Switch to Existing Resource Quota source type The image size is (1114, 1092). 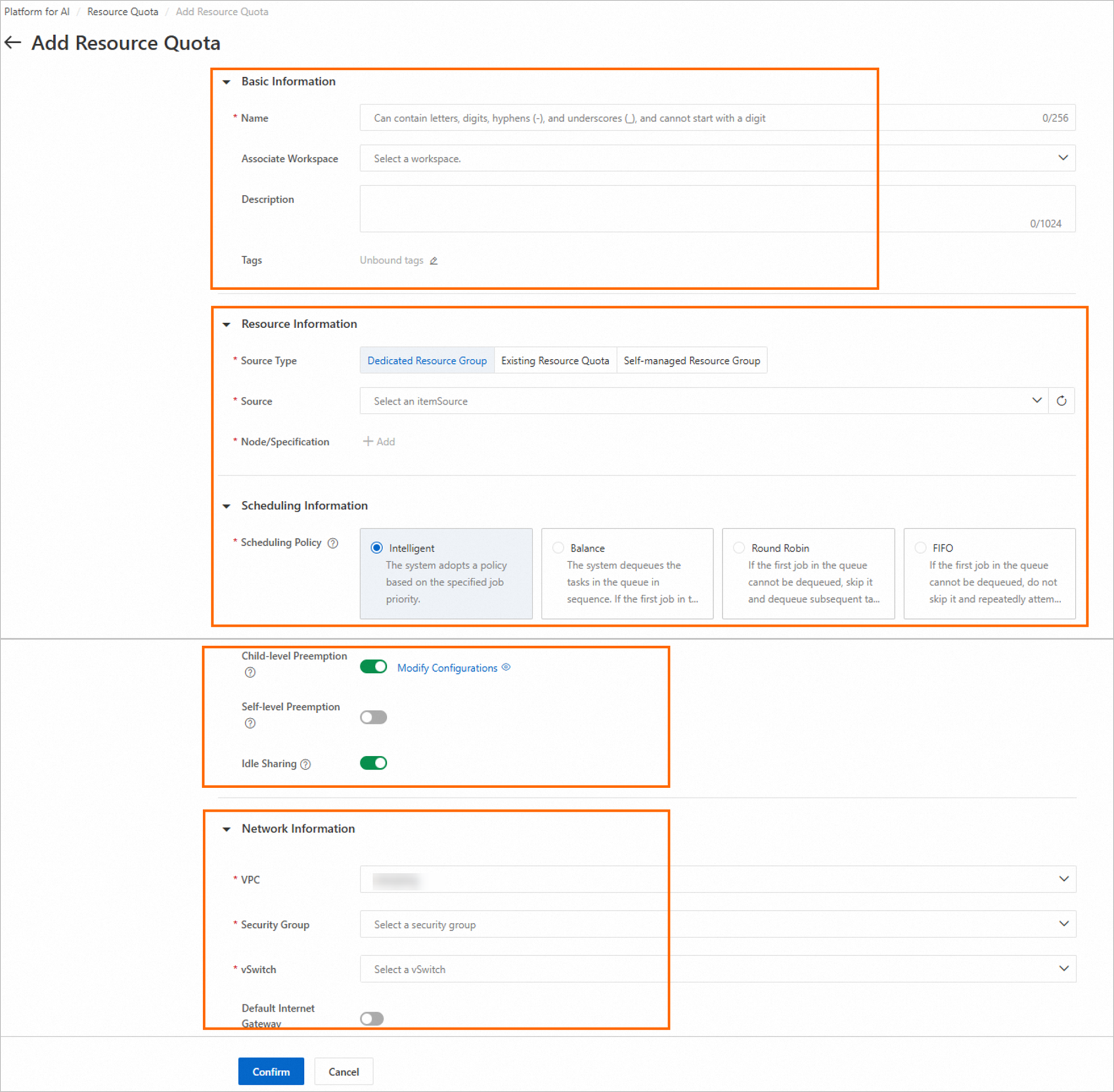(554, 361)
